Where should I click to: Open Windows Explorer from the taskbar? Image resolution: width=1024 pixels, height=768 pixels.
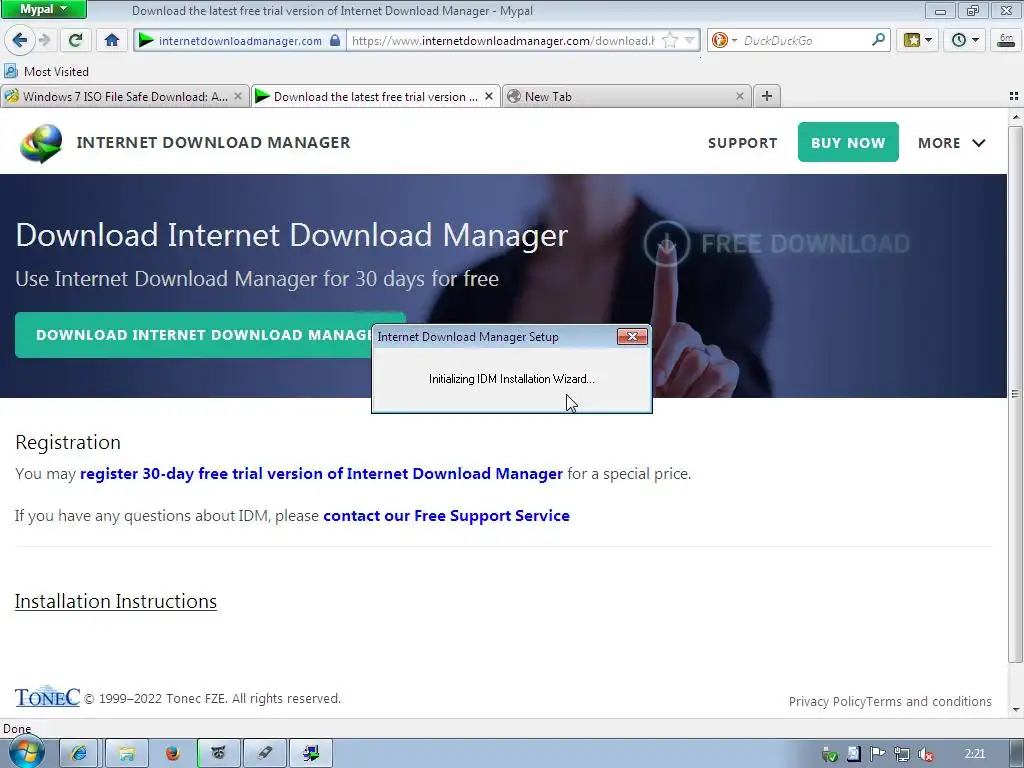tap(127, 754)
